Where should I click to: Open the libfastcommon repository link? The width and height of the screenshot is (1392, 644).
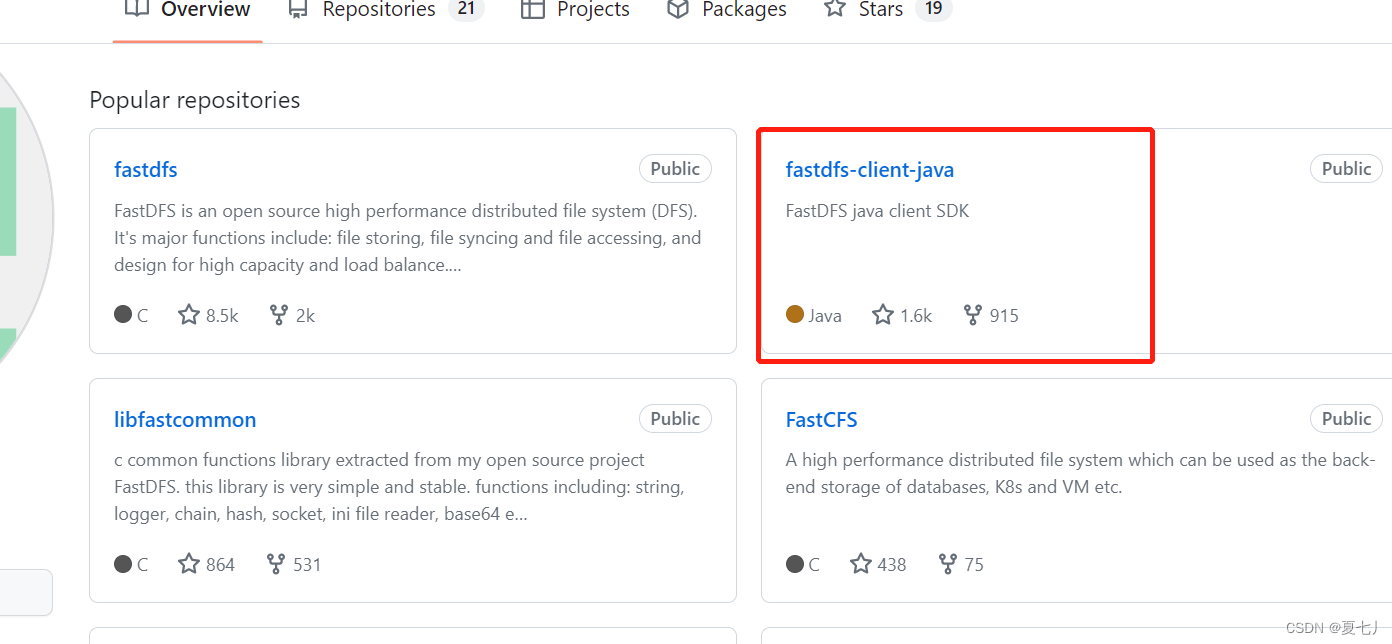(185, 419)
